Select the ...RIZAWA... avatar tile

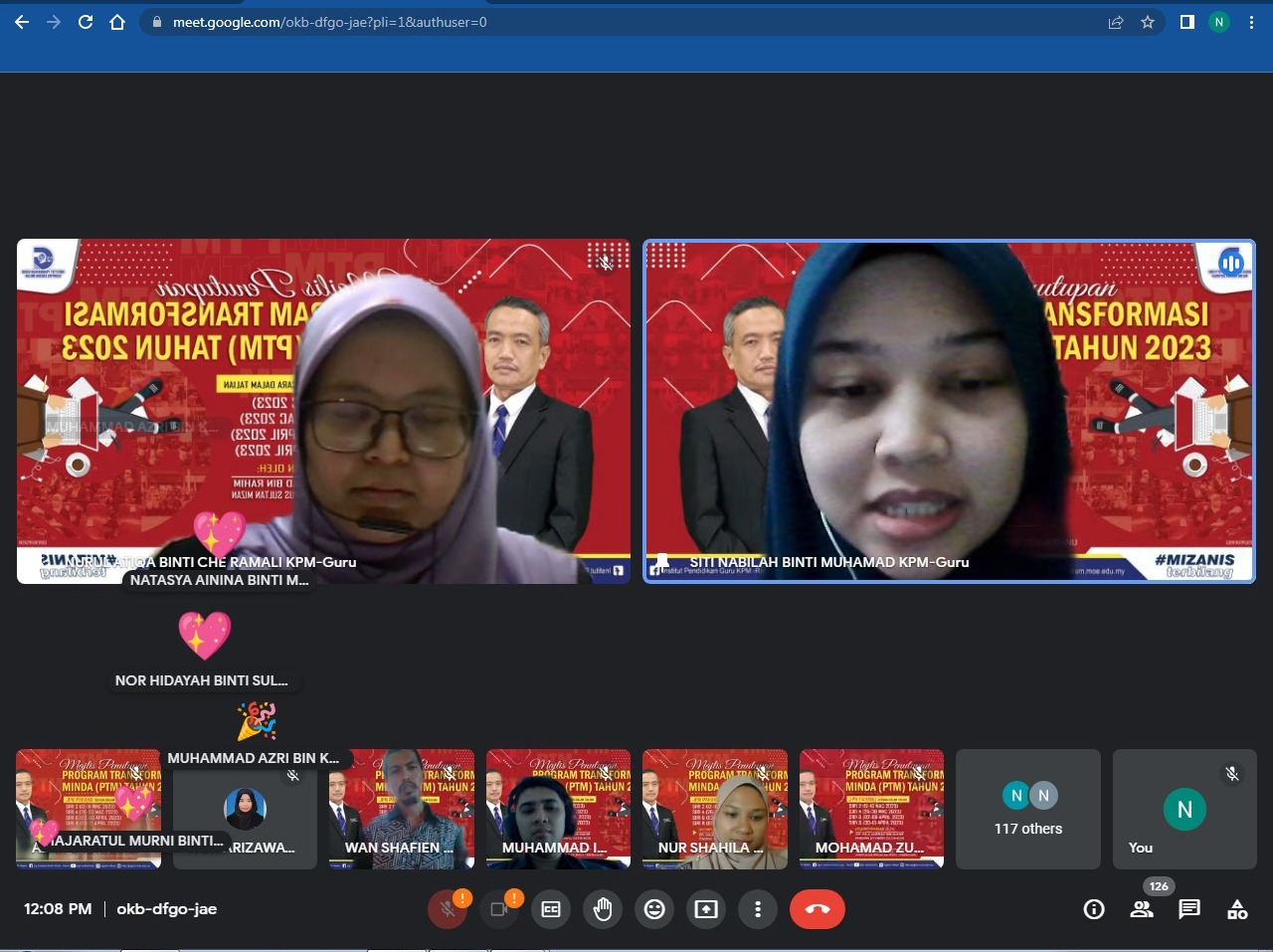(x=245, y=809)
